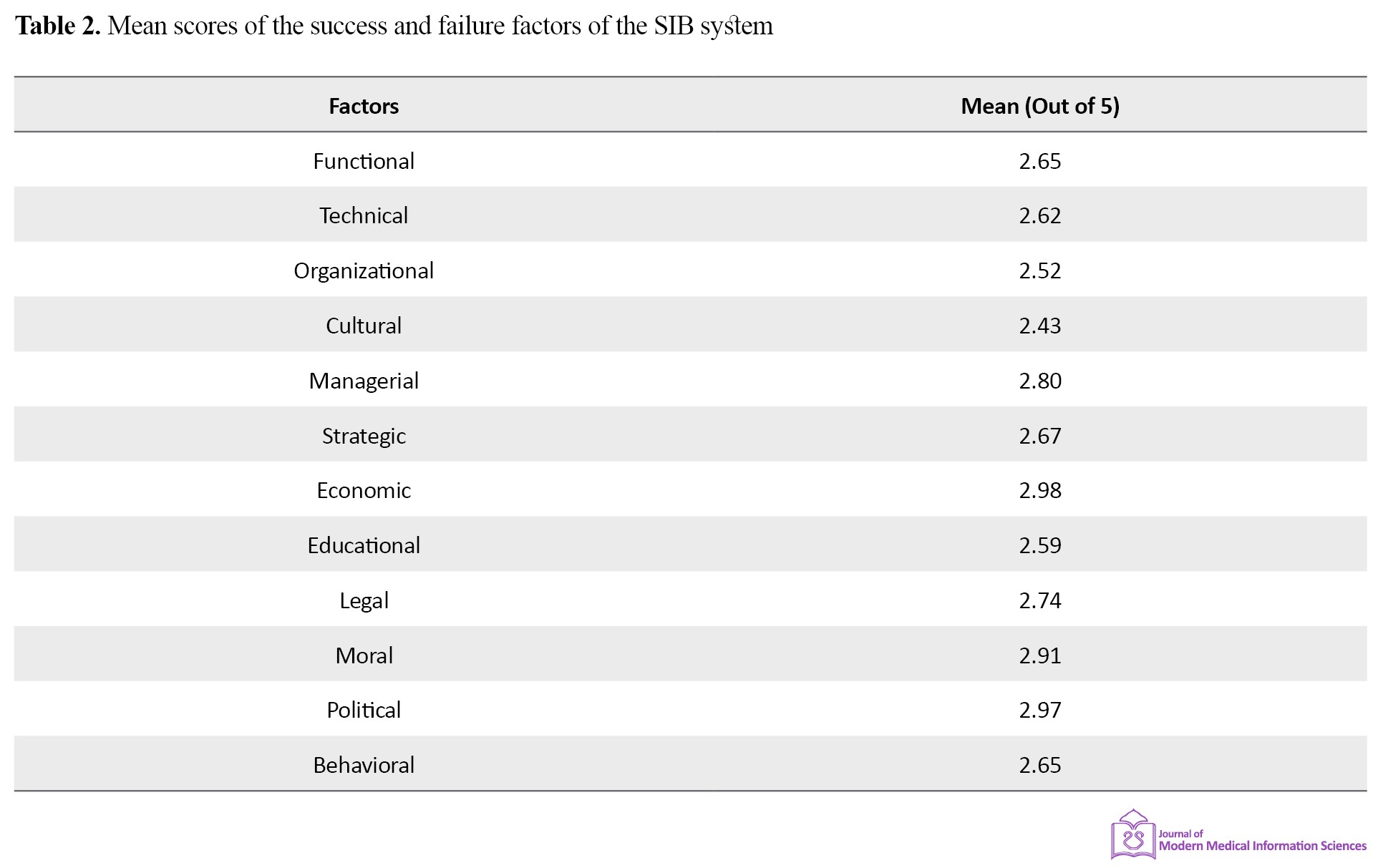Image resolution: width=1378 pixels, height=868 pixels.
Task: Select the Managerial mean value 2.80
Action: pos(1040,381)
